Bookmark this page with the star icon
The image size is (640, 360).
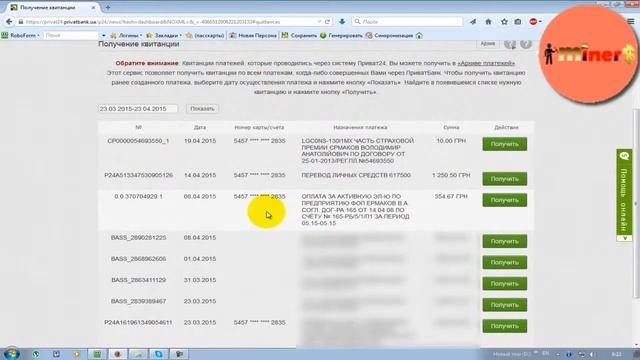coord(504,22)
